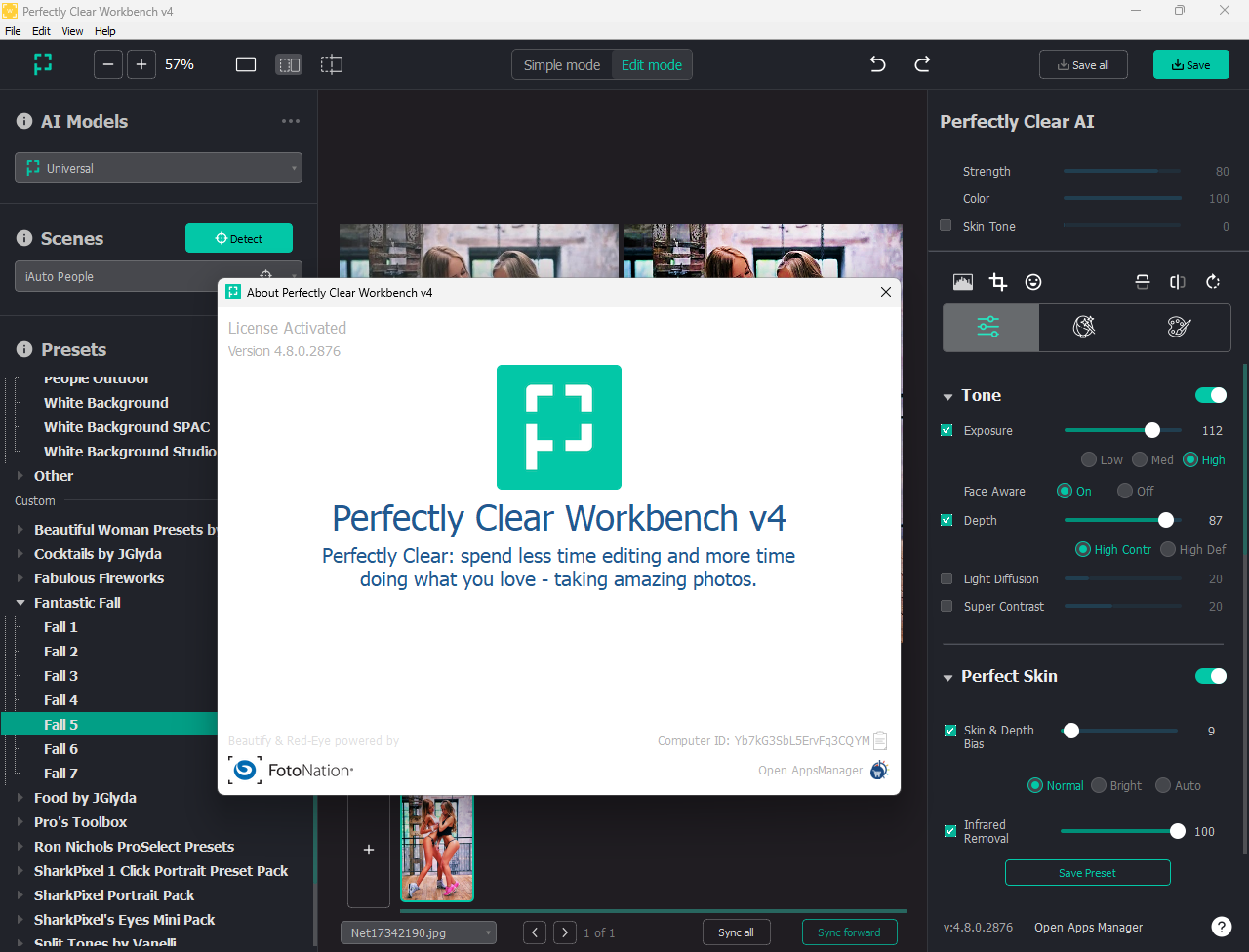Click the Sync forward button
Screen dimensions: 1249x952
849,932
